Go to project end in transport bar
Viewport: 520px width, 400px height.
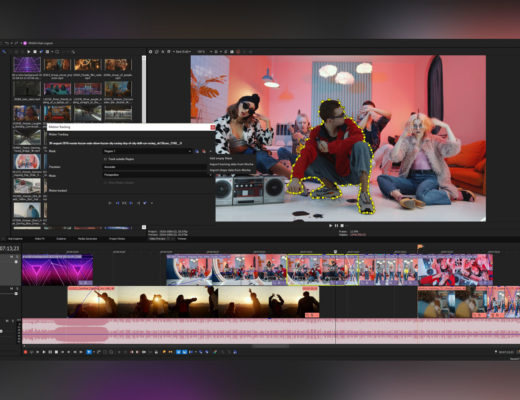[x=68, y=352]
